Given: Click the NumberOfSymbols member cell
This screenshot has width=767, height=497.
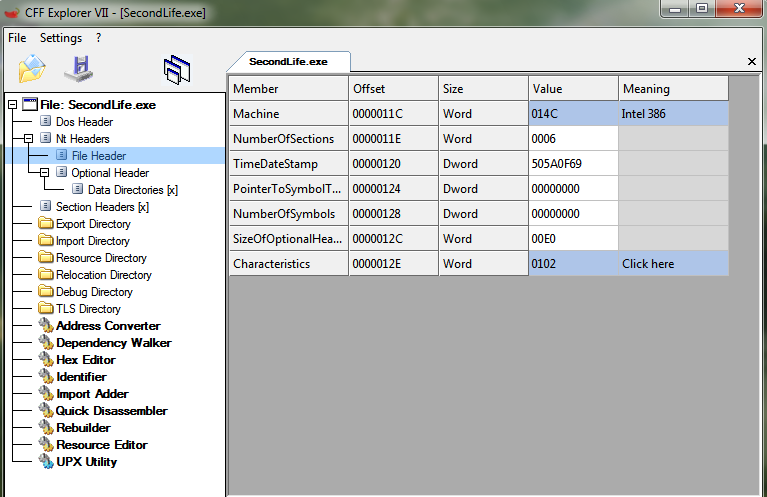Looking at the screenshot, I should pos(289,214).
